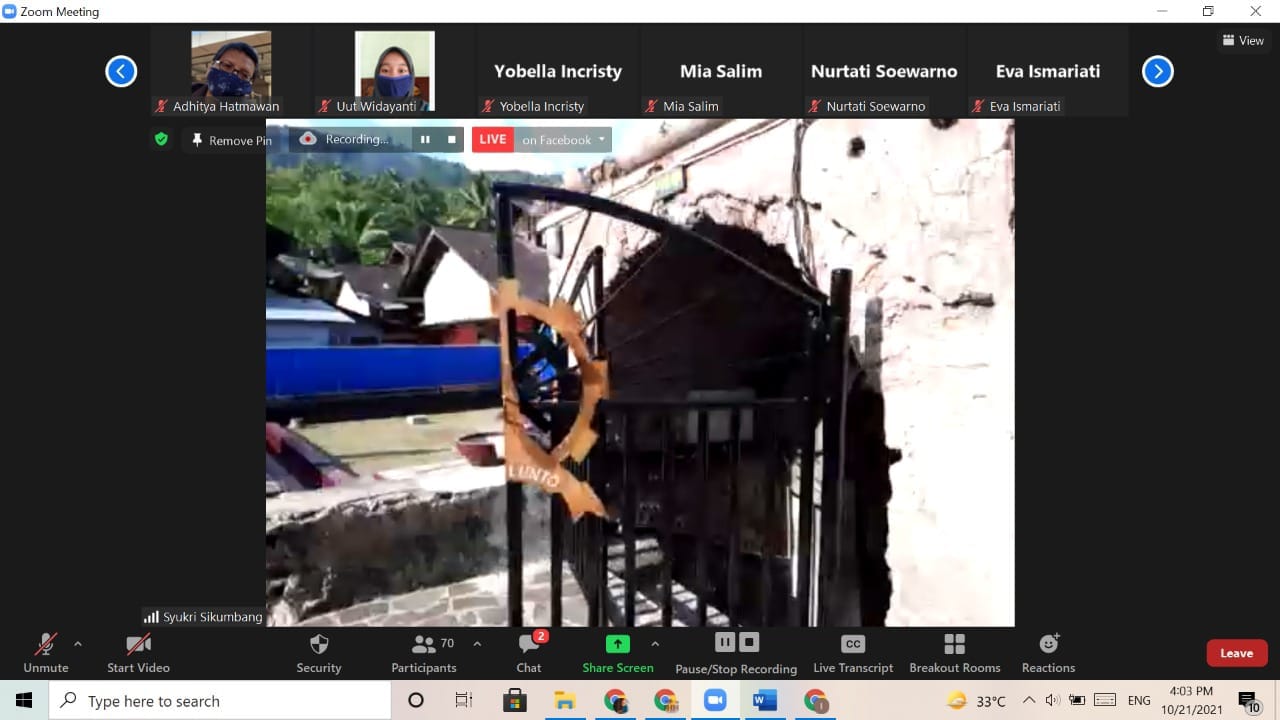Start sharing your screen

coord(617,652)
